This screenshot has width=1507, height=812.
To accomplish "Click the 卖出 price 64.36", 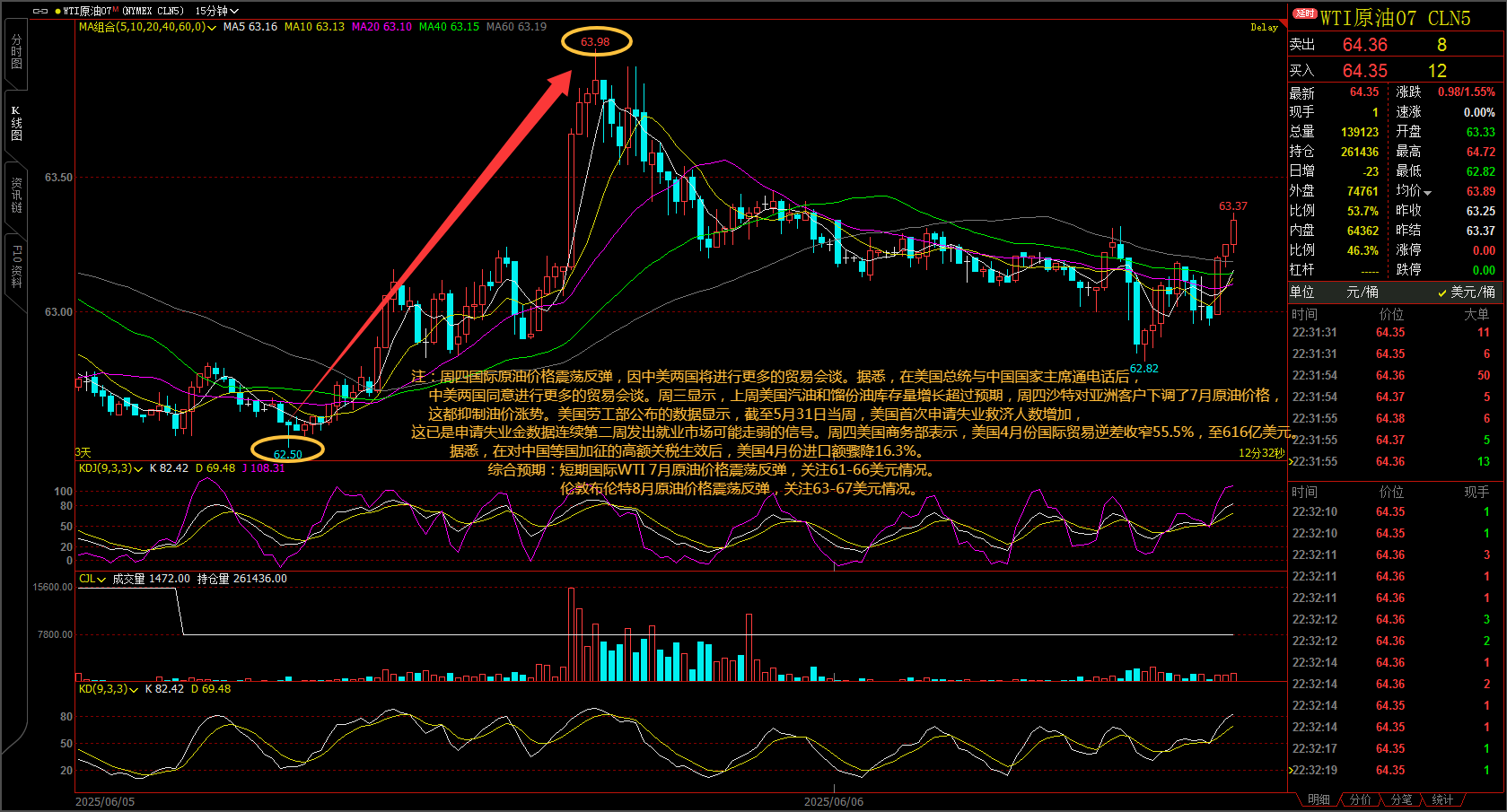I will point(1364,45).
